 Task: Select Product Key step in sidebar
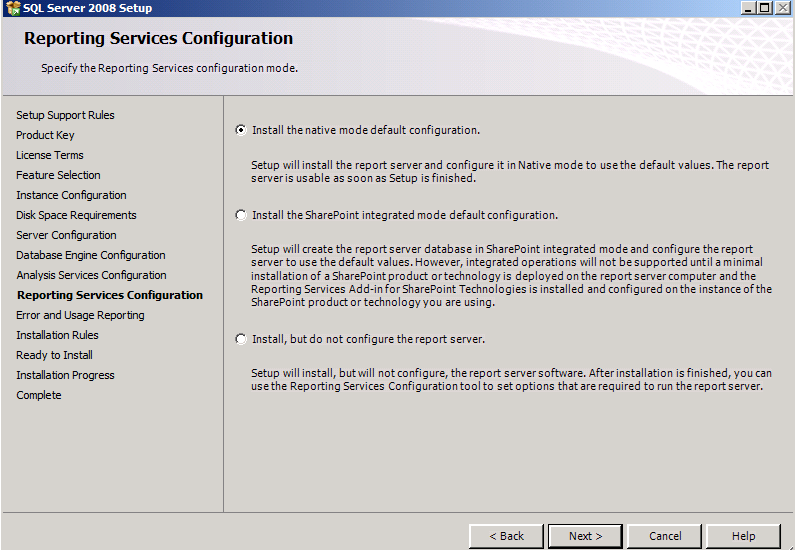tap(45, 135)
